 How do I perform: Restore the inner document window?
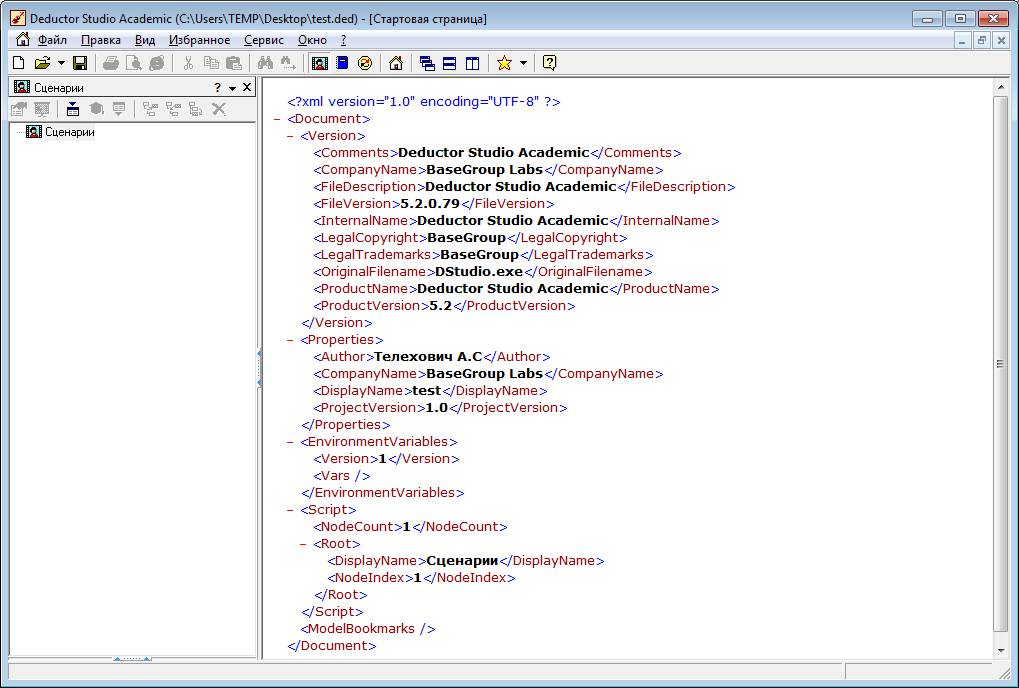pos(982,40)
